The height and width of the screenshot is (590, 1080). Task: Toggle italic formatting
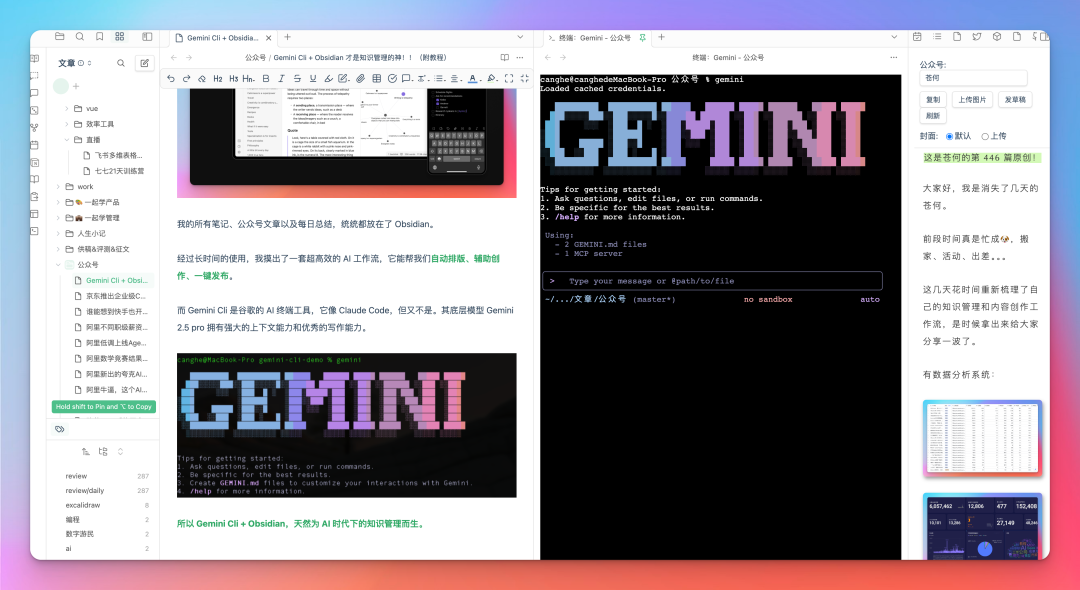tap(281, 78)
